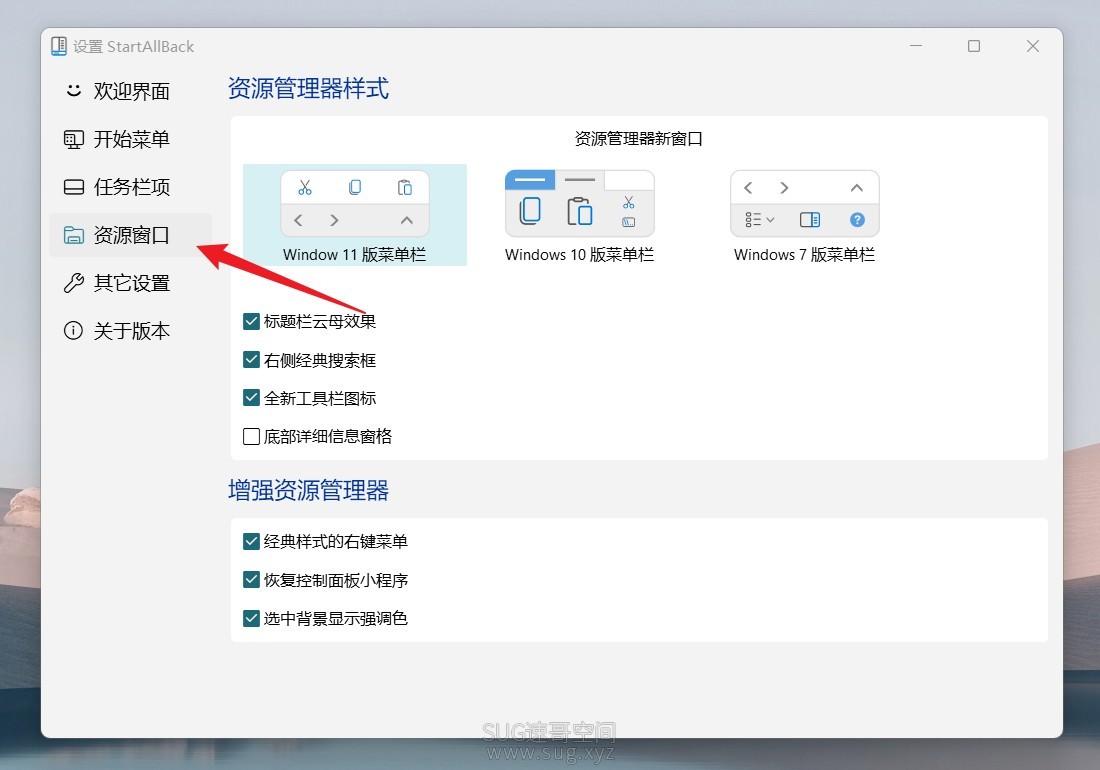
Task: Maximize the StartAllBack settings window
Action: 974,46
